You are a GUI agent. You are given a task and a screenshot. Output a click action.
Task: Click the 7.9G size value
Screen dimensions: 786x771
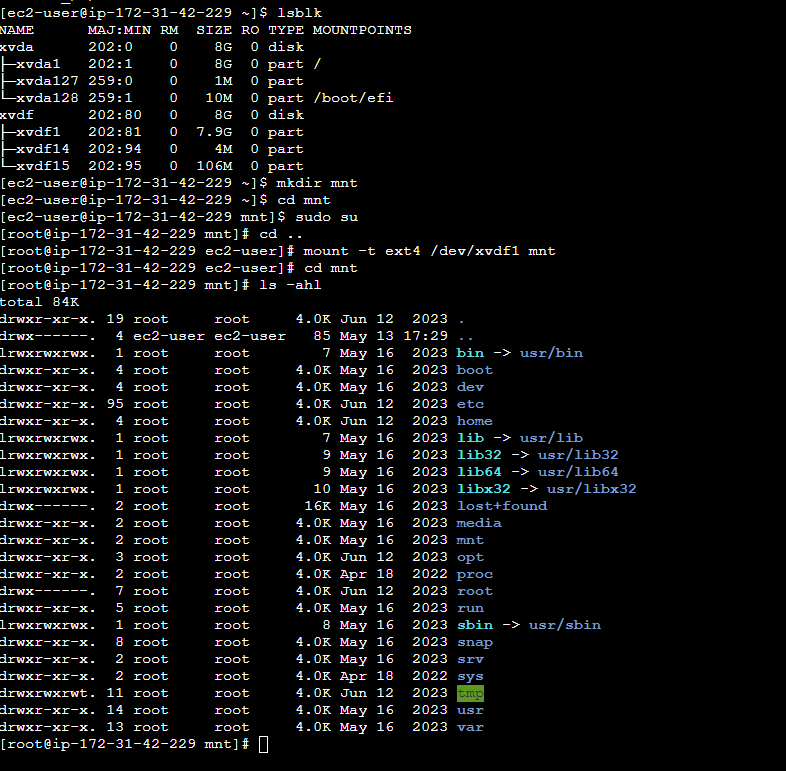214,132
